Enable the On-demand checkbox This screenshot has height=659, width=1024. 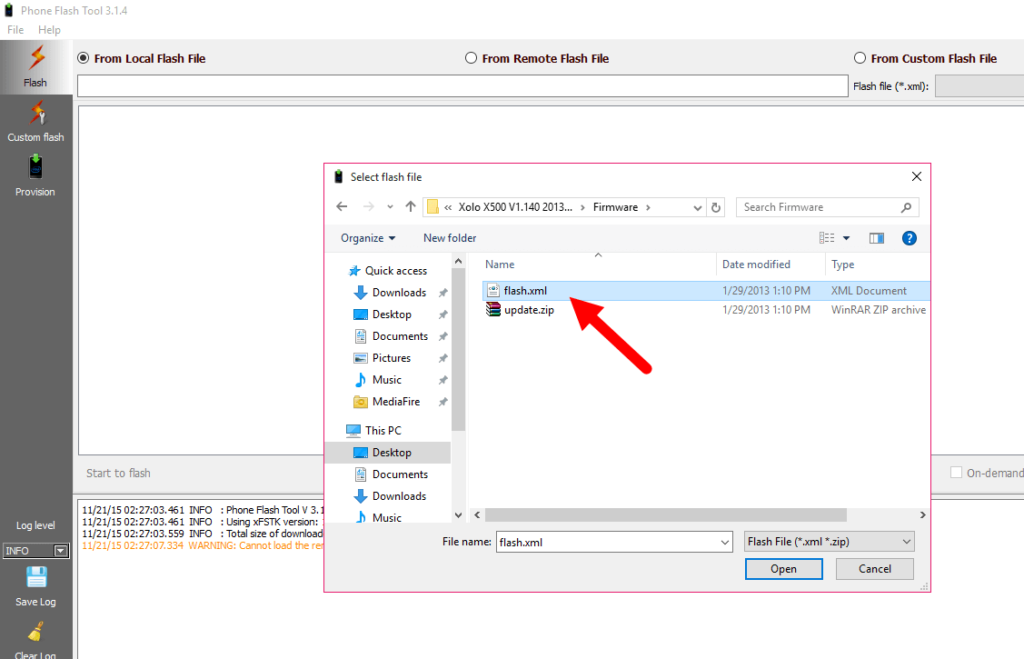[x=956, y=472]
